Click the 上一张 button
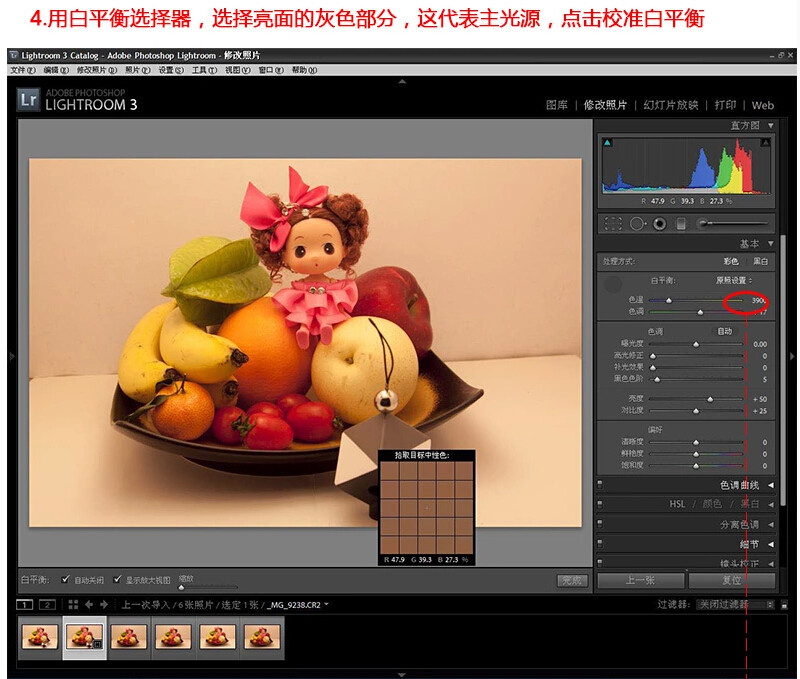The height and width of the screenshot is (679, 800). (640, 580)
